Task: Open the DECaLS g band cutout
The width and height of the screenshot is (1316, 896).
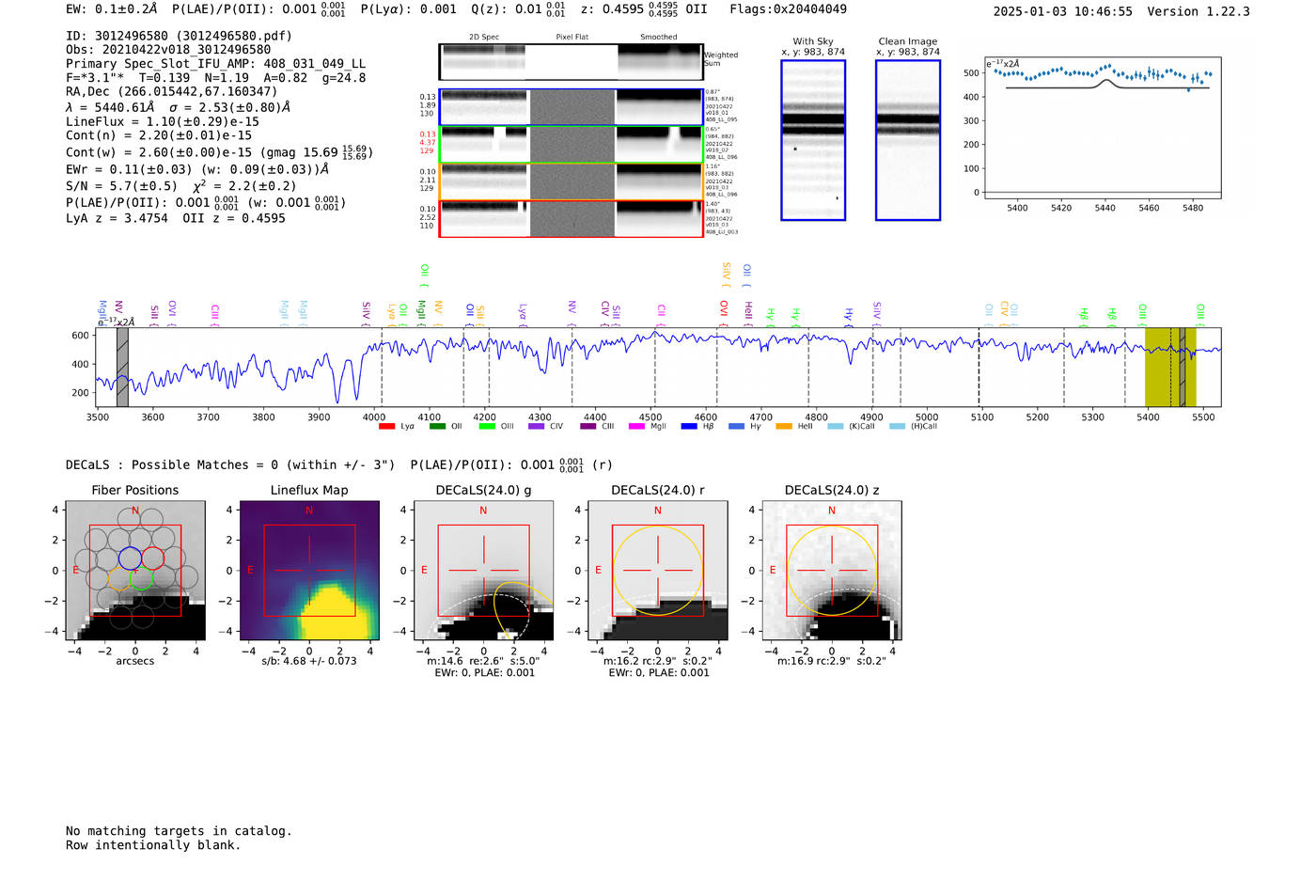Action: click(x=483, y=571)
